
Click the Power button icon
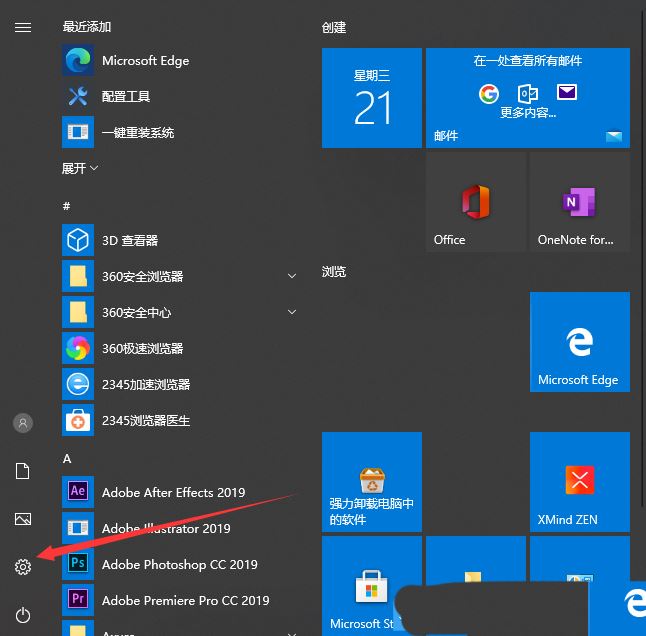pyautogui.click(x=23, y=615)
